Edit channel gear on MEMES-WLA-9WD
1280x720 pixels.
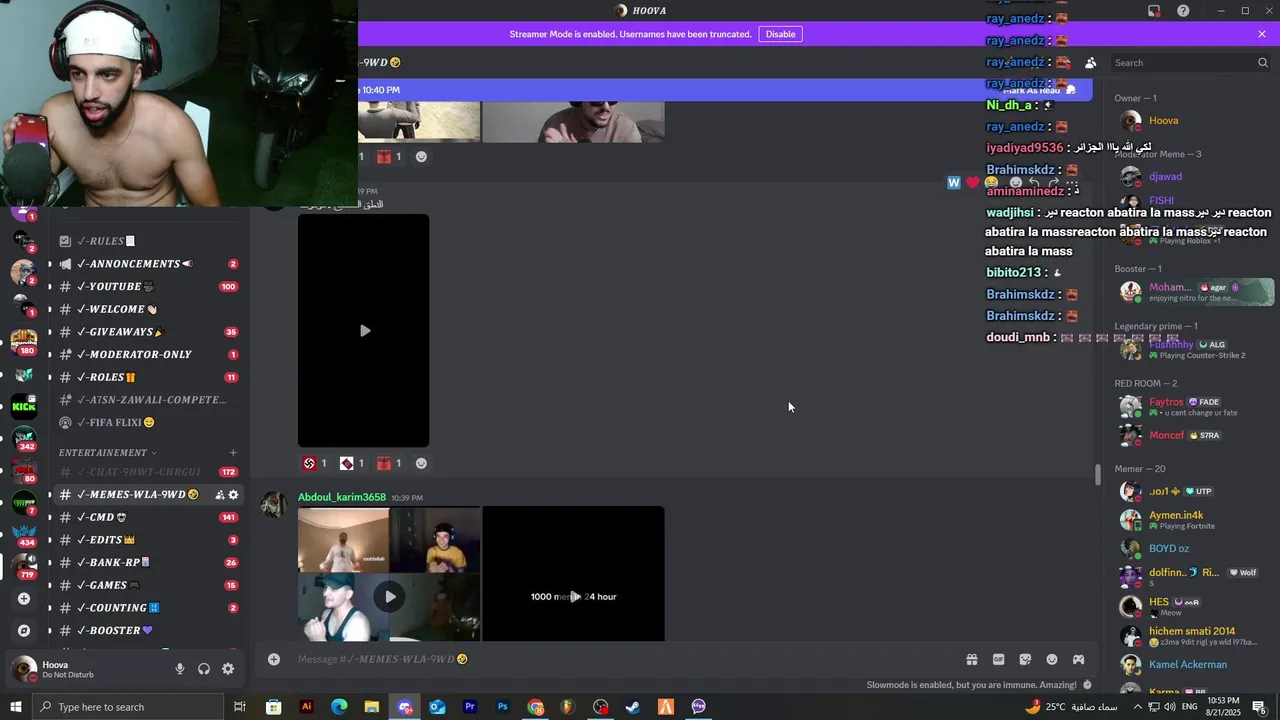coord(234,495)
